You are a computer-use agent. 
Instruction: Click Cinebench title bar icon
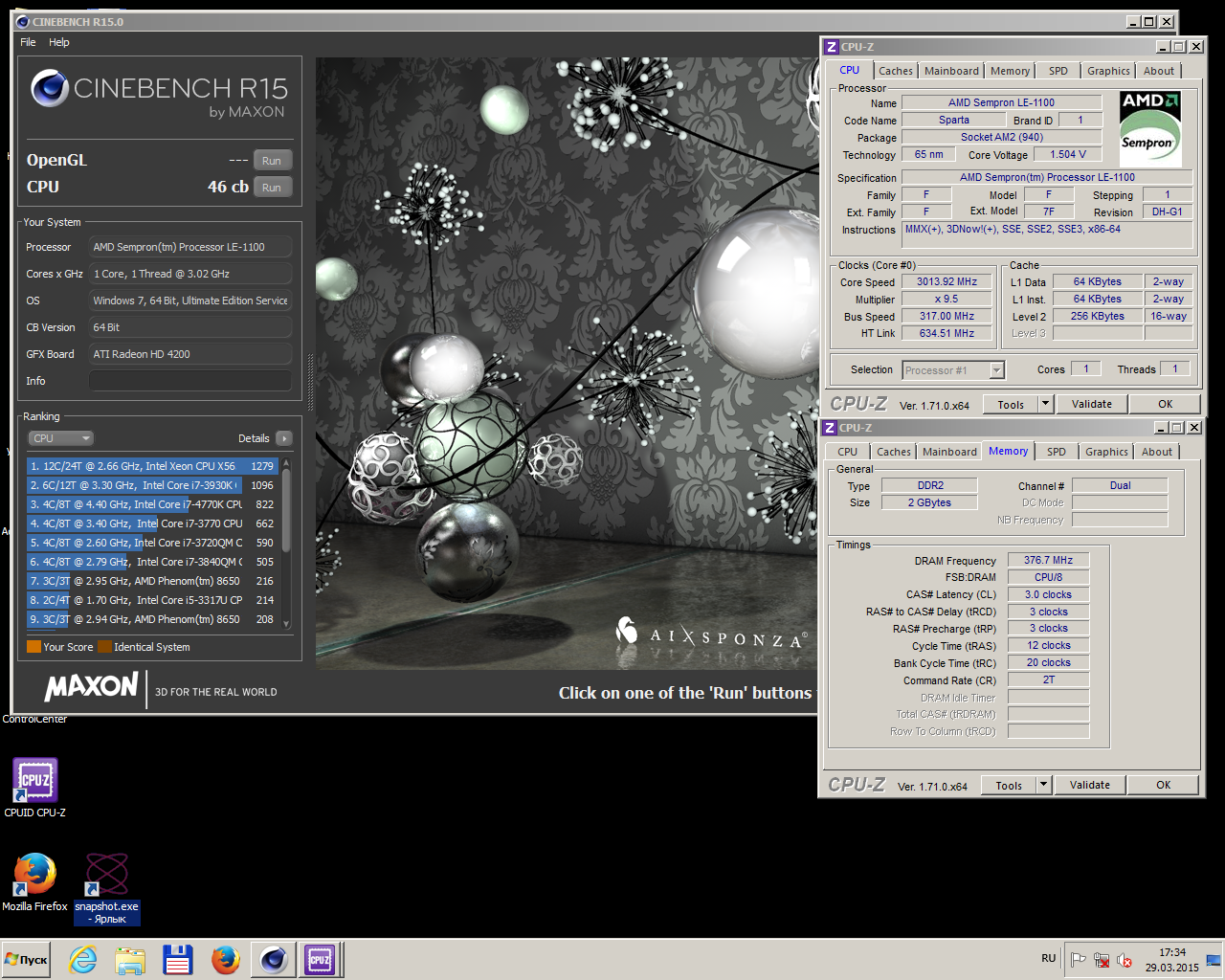23,21
